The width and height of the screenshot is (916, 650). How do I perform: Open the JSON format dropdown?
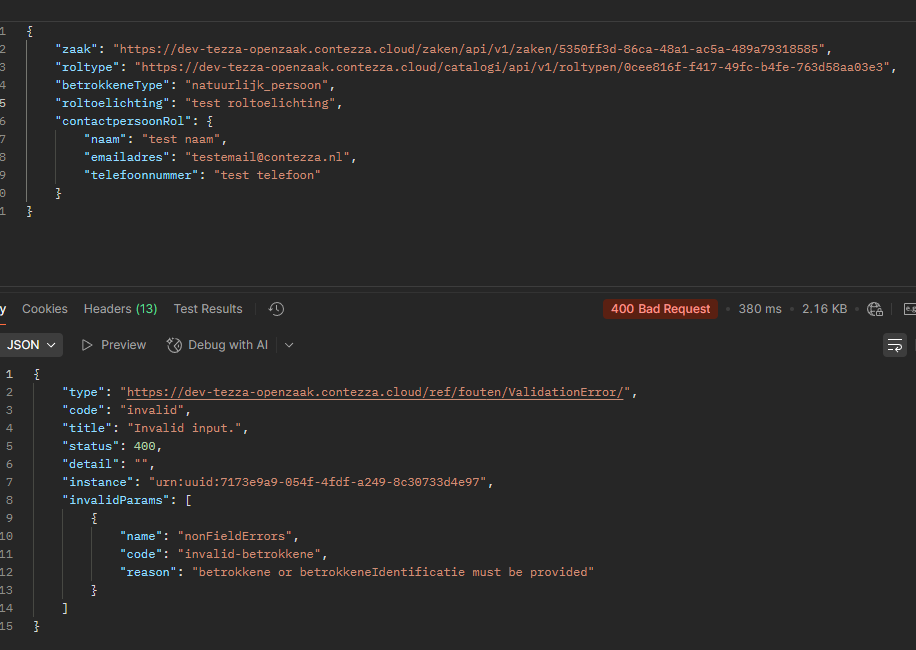[x=31, y=345]
